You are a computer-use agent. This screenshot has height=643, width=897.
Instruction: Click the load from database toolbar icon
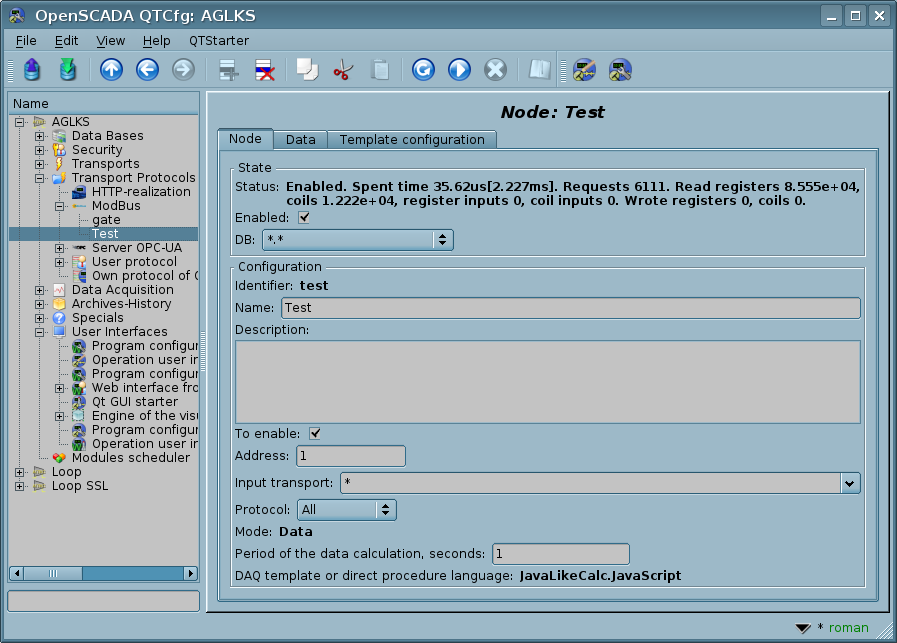32,70
